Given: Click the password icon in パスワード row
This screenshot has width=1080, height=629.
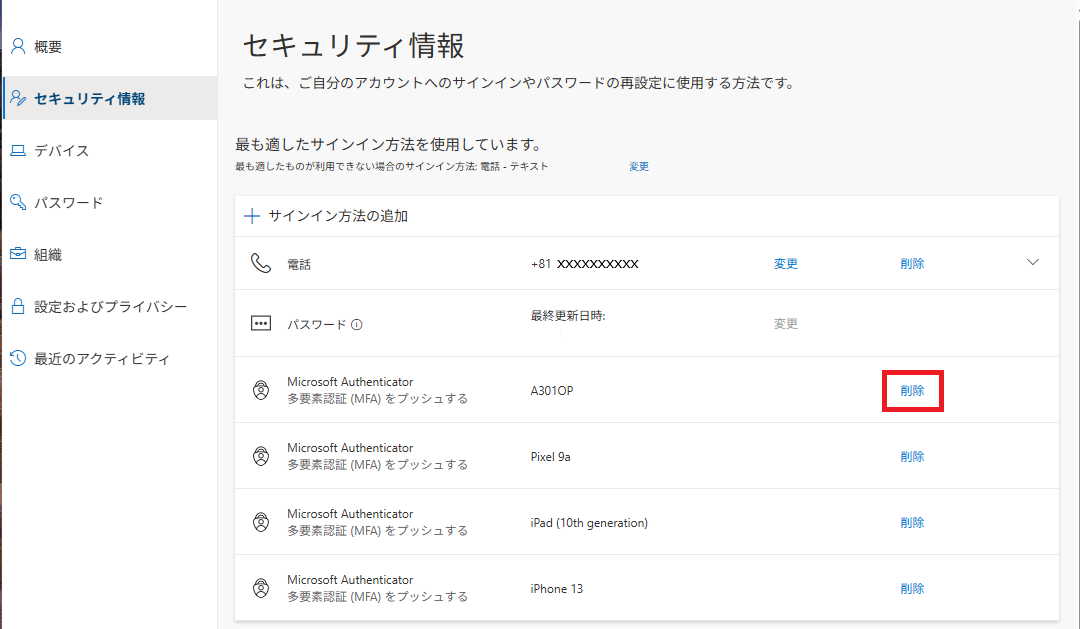Looking at the screenshot, I should [x=261, y=324].
